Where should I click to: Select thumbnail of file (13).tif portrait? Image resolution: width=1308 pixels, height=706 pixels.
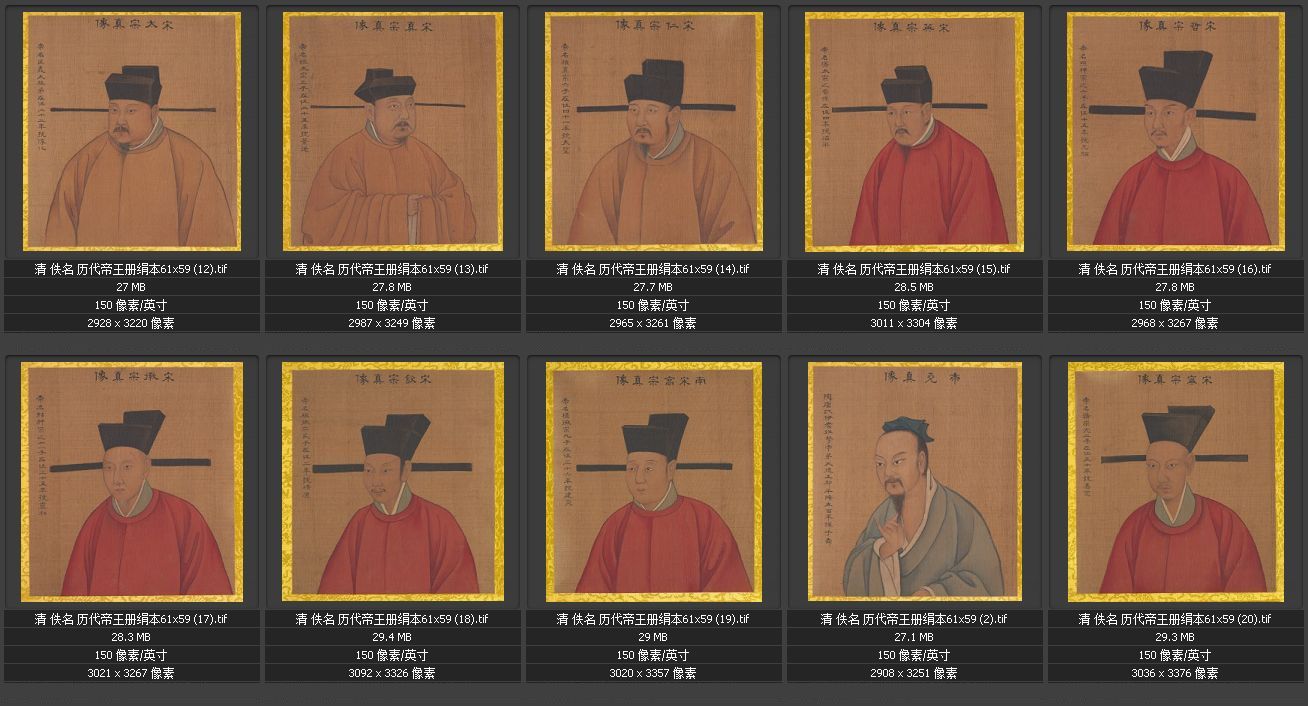click(393, 131)
